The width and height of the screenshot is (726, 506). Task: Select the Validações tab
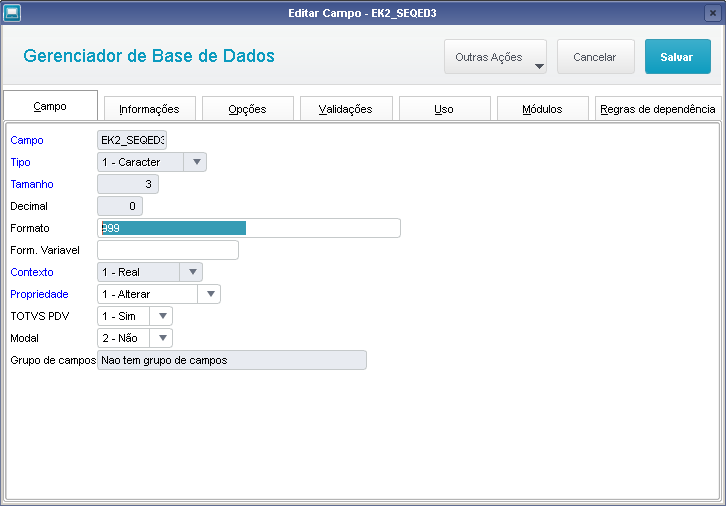(x=346, y=109)
